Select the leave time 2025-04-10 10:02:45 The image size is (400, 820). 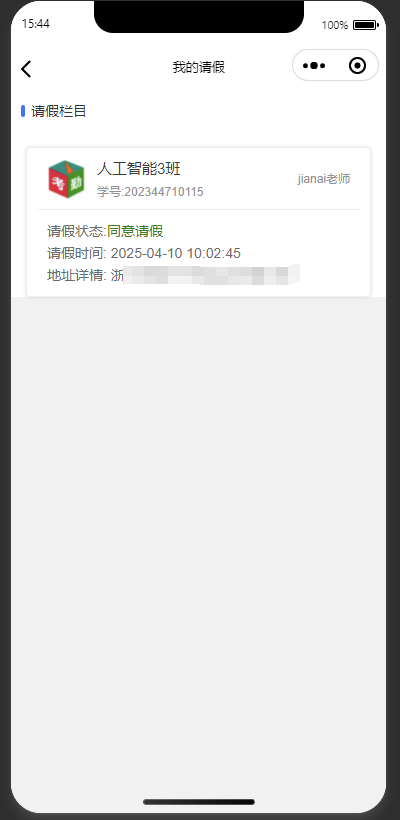(176, 254)
